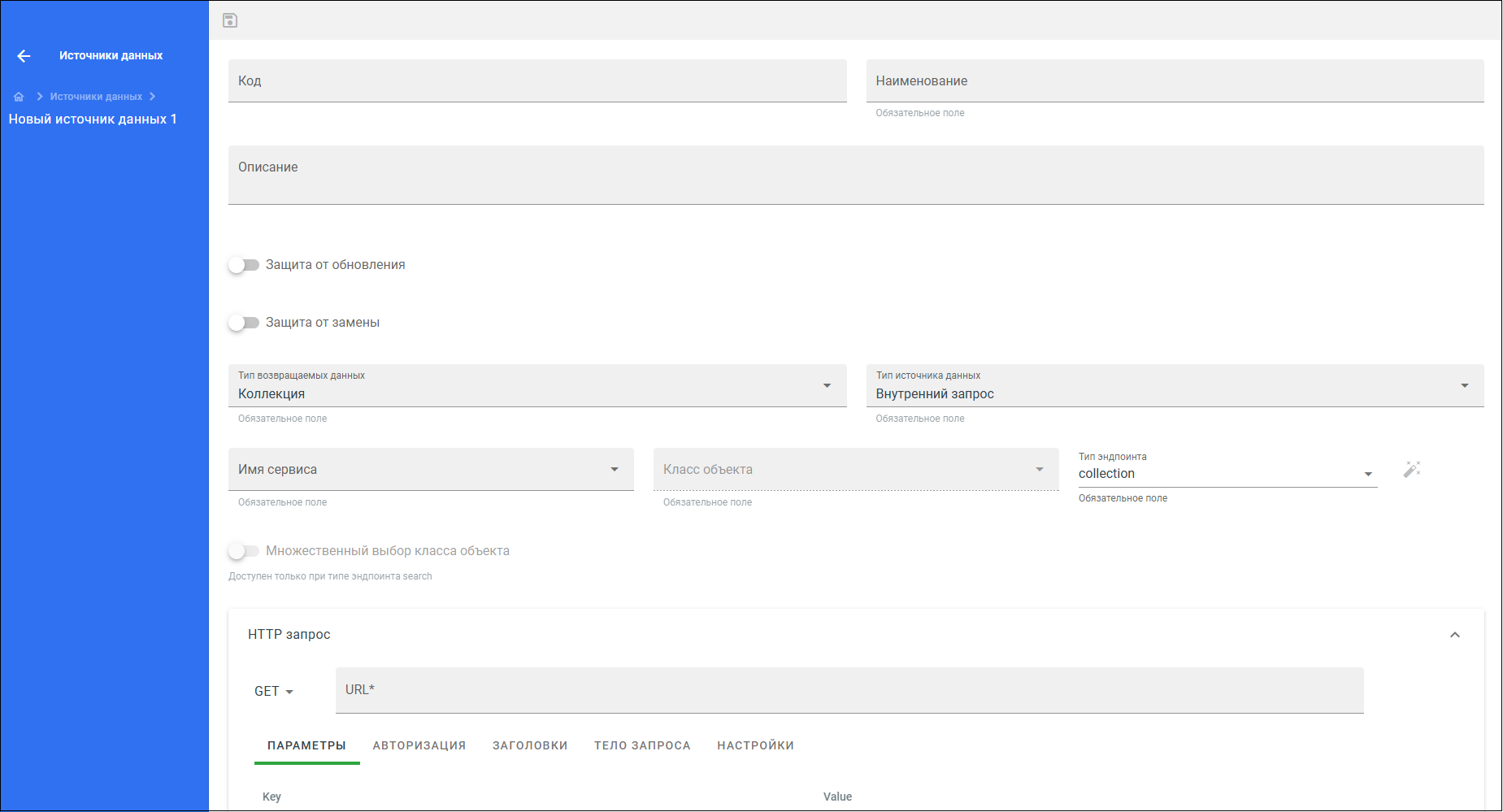Click the magic wand icon
Viewport: 1503px width, 812px height.
[x=1412, y=469]
